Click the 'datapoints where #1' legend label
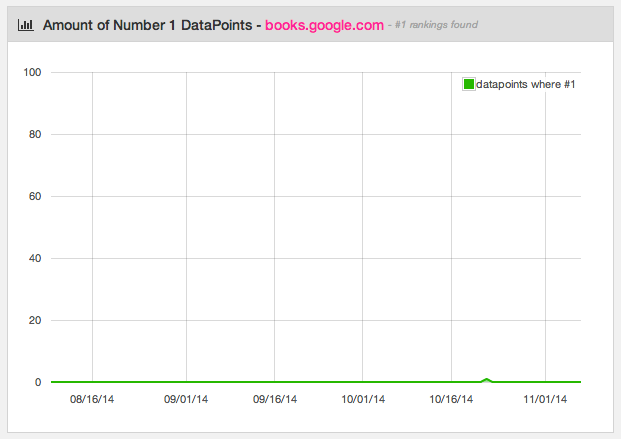 pos(526,84)
